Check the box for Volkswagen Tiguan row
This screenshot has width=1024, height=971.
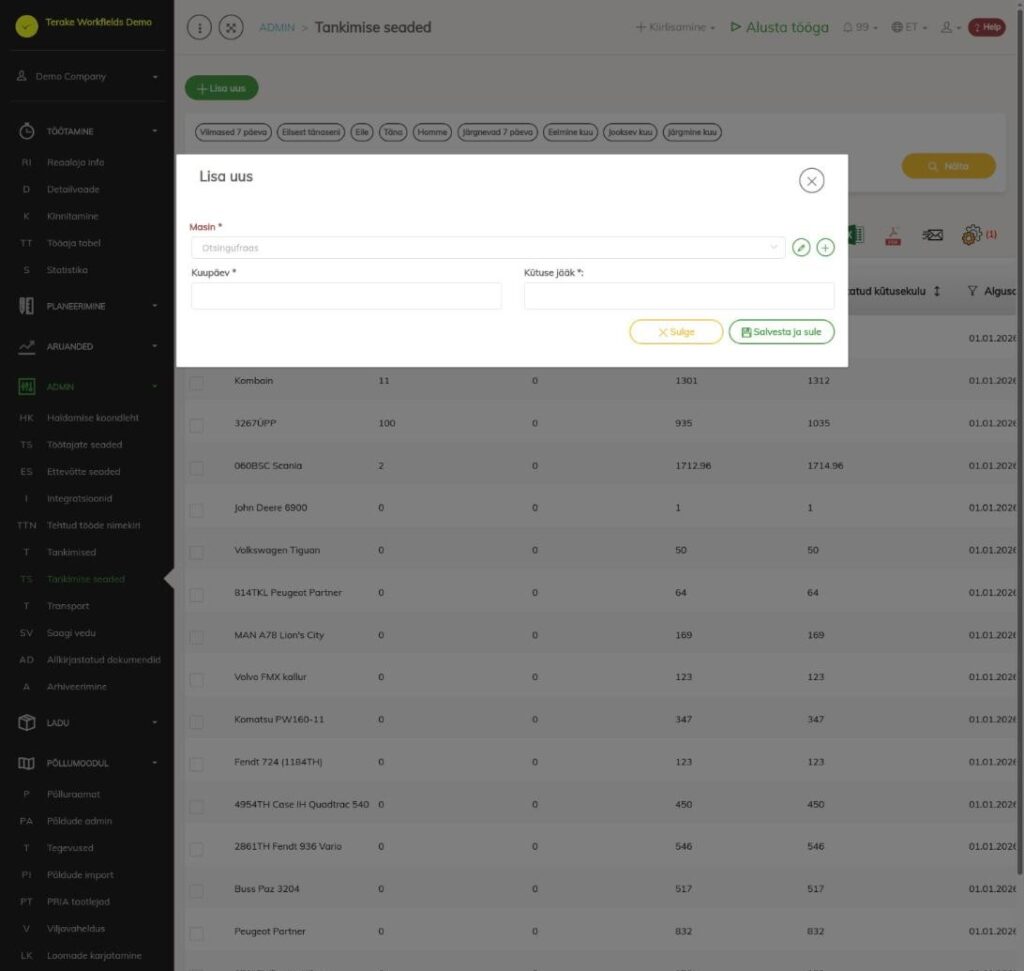[197, 552]
